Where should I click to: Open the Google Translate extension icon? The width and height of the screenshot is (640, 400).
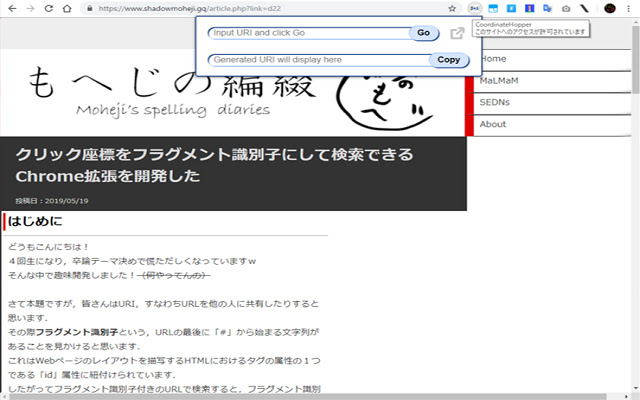click(x=547, y=8)
